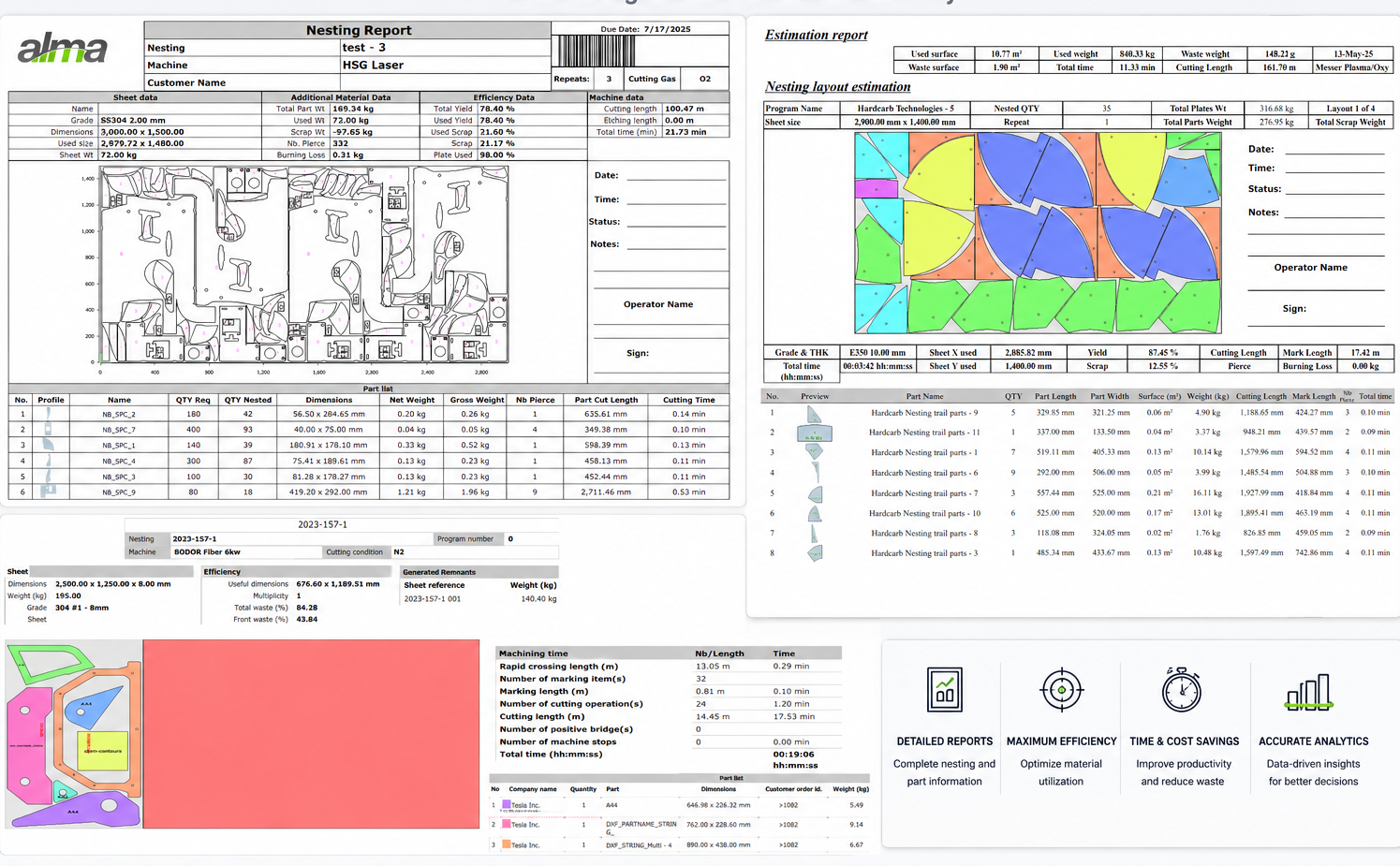Click the "Messer Plasma/Oxy" cell
Screen dimensions: 1400x866
click(1352, 67)
